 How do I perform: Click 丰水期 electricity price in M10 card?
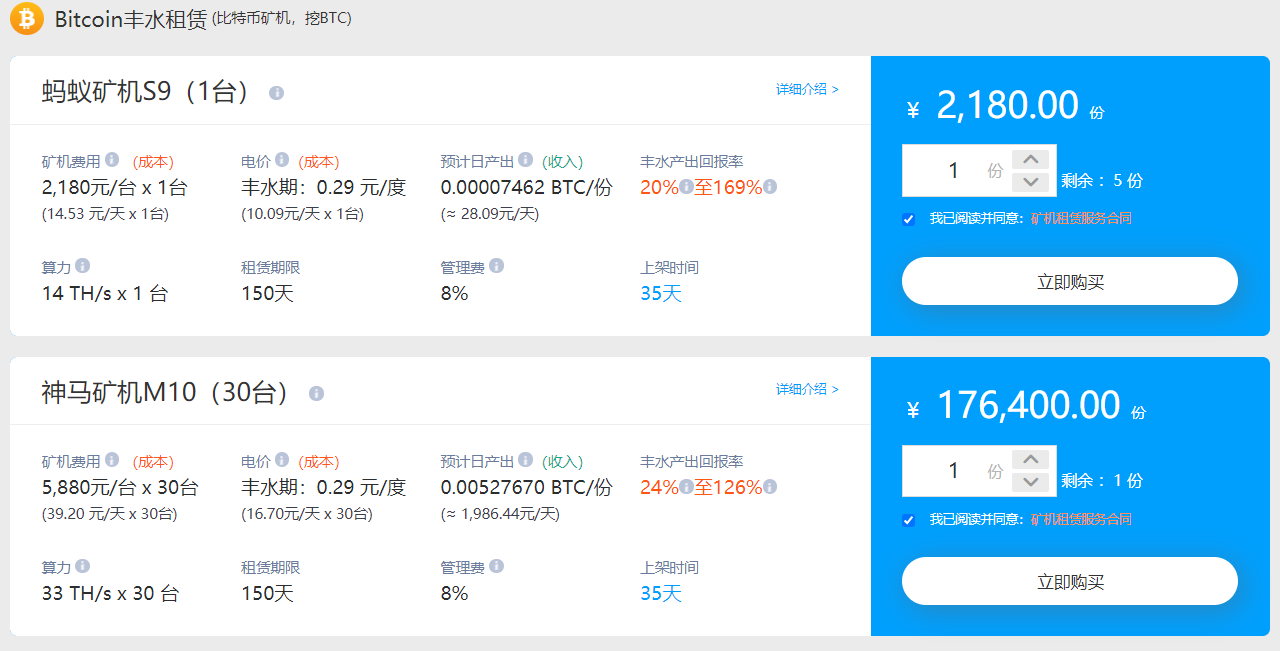[324, 488]
